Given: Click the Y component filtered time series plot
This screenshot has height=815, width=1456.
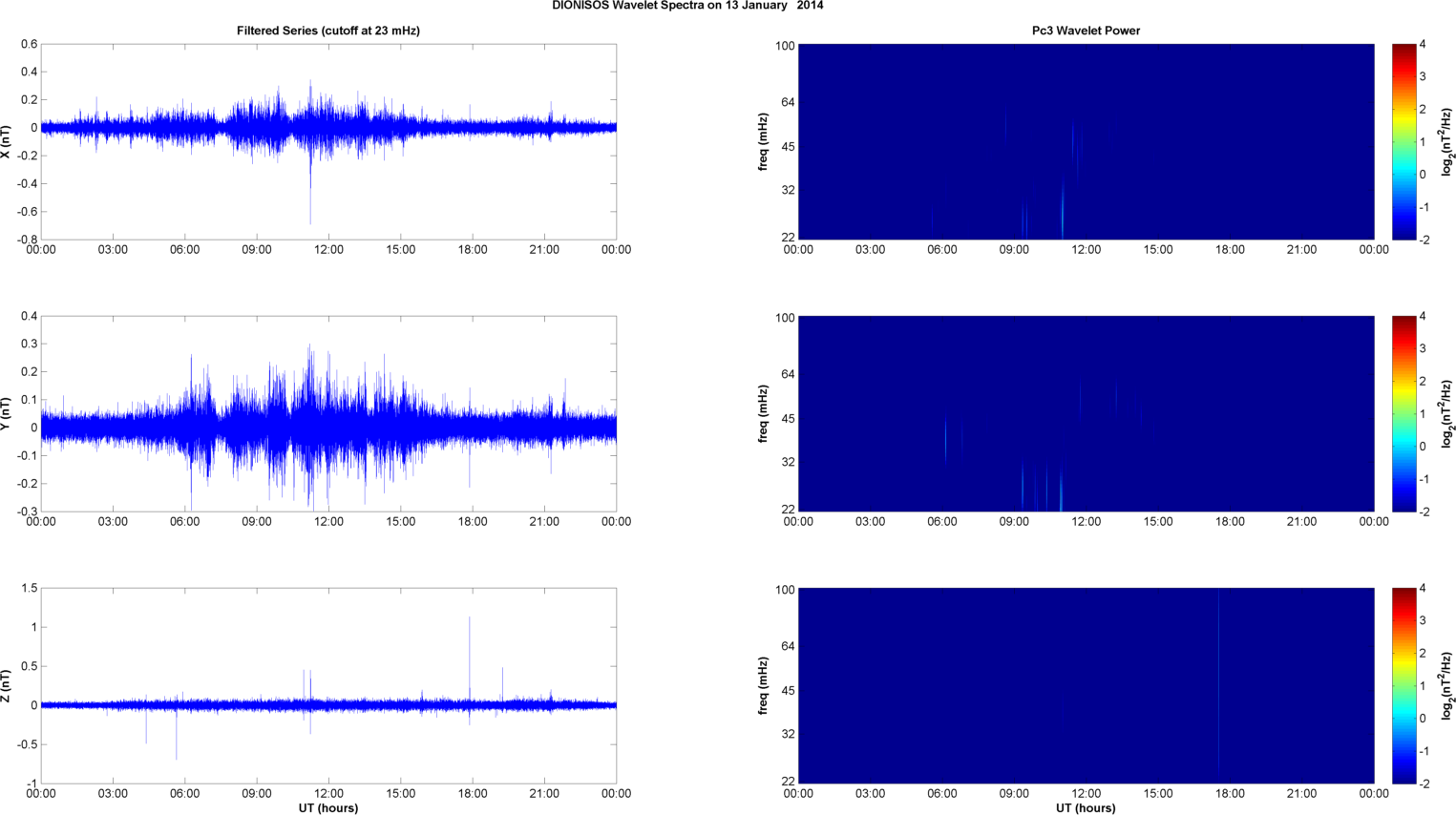Looking at the screenshot, I should (328, 413).
